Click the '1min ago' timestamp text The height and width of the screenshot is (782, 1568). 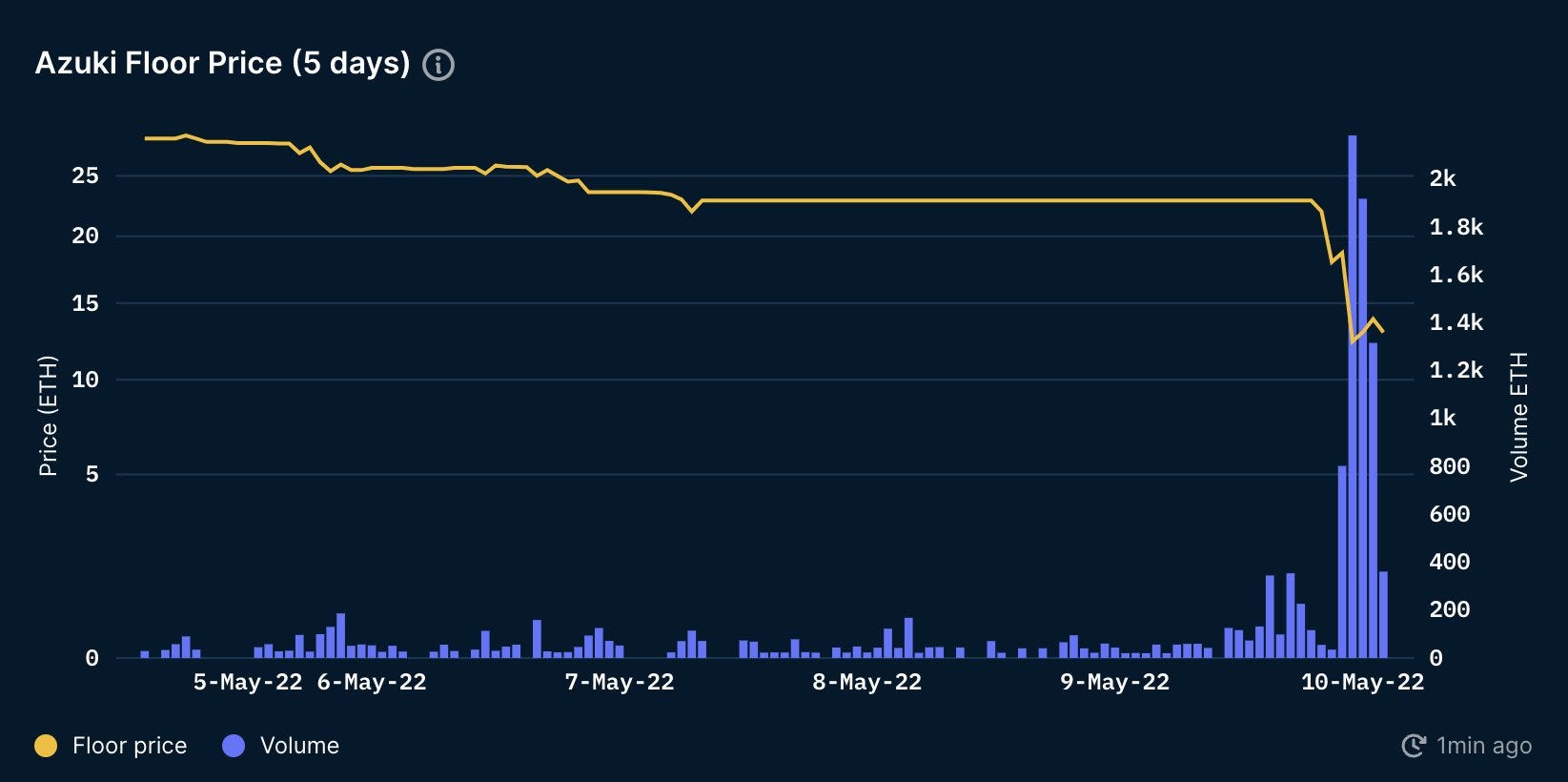tap(1484, 746)
